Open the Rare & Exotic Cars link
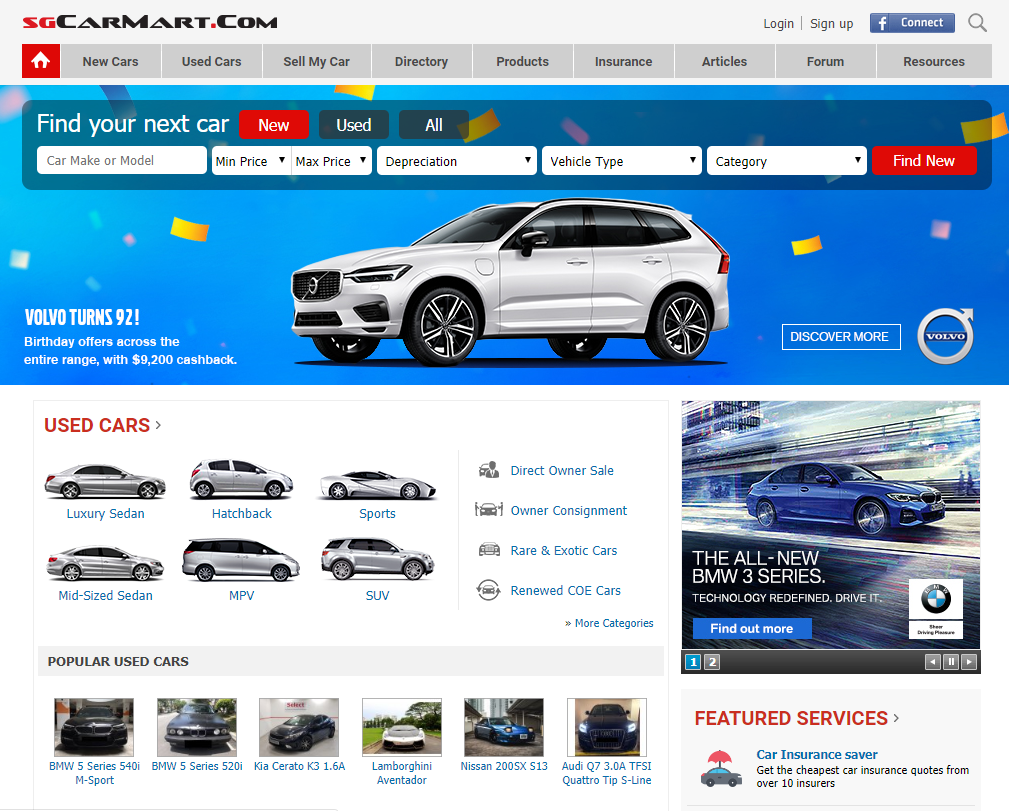This screenshot has width=1009, height=811. tap(564, 550)
